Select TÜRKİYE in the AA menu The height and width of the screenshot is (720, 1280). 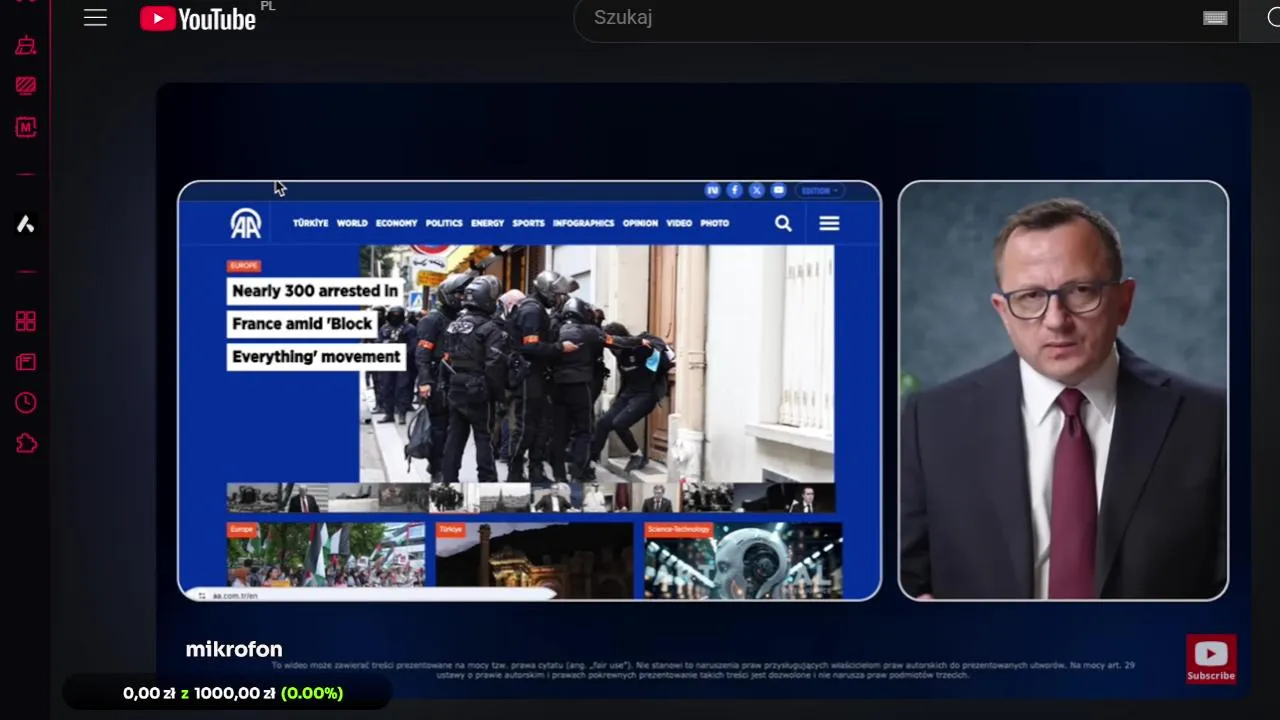[310, 223]
